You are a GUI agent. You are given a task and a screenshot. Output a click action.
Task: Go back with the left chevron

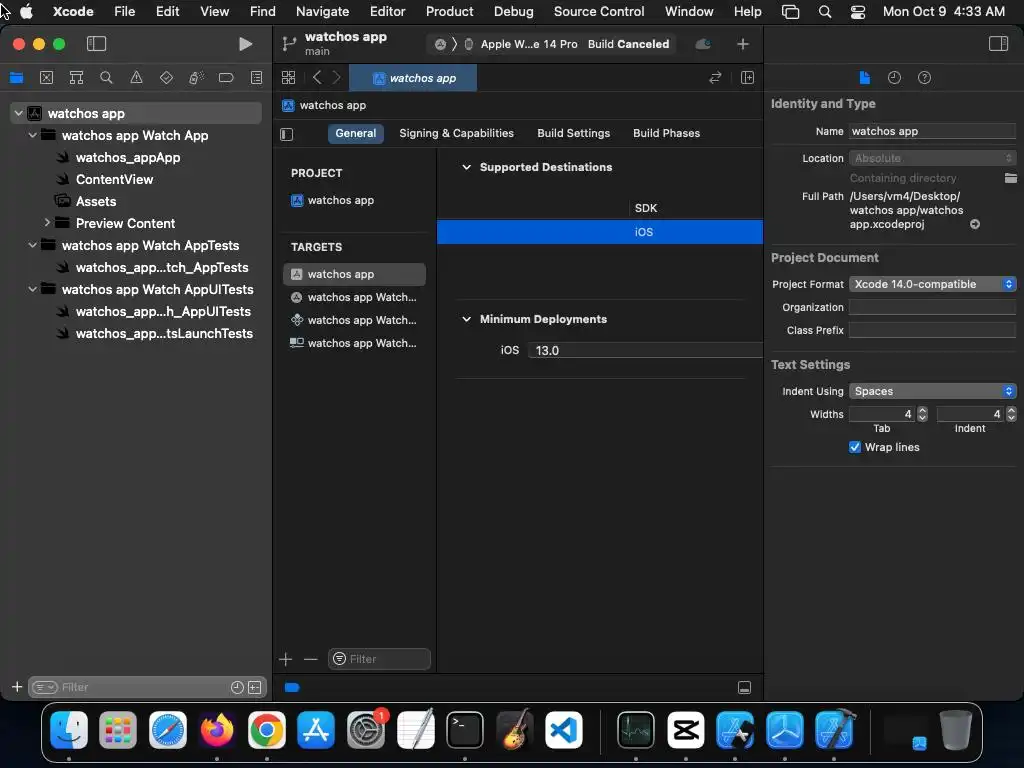point(317,78)
